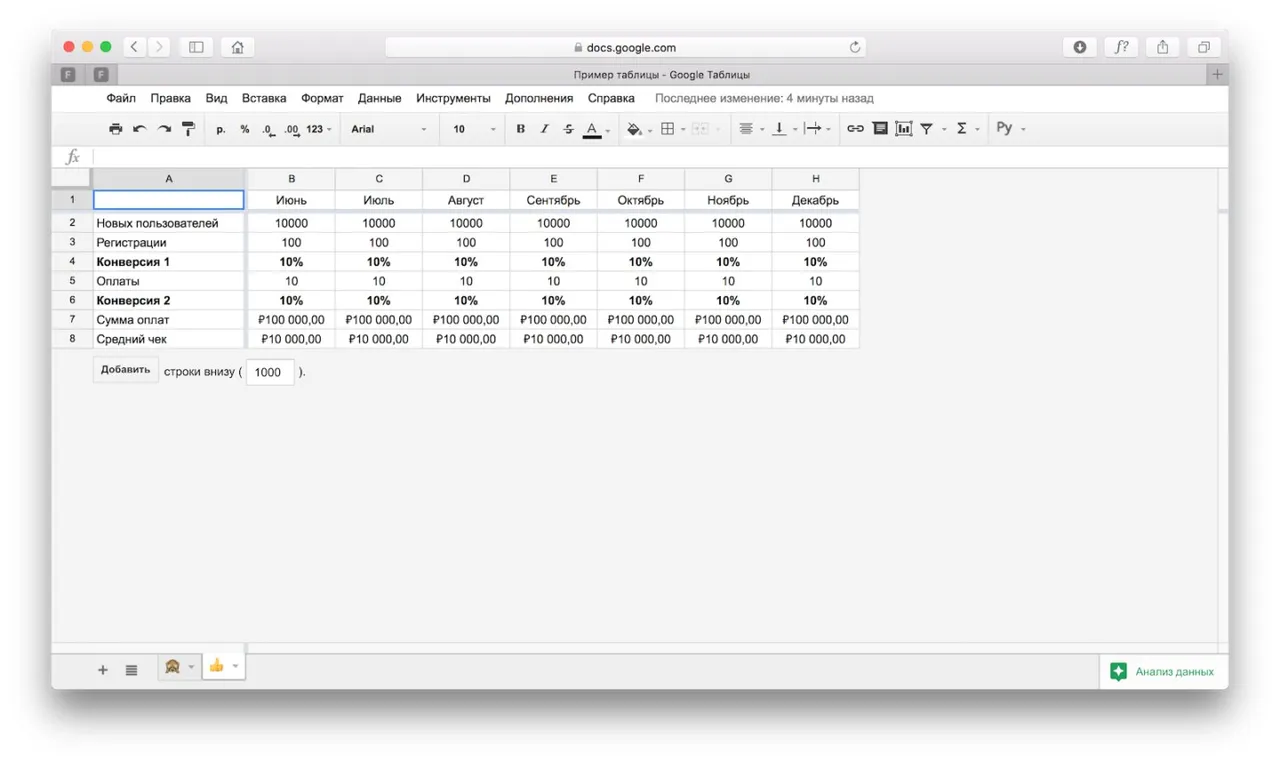This screenshot has height=763, width=1280.
Task: Click the print icon in toolbar
Action: point(116,129)
